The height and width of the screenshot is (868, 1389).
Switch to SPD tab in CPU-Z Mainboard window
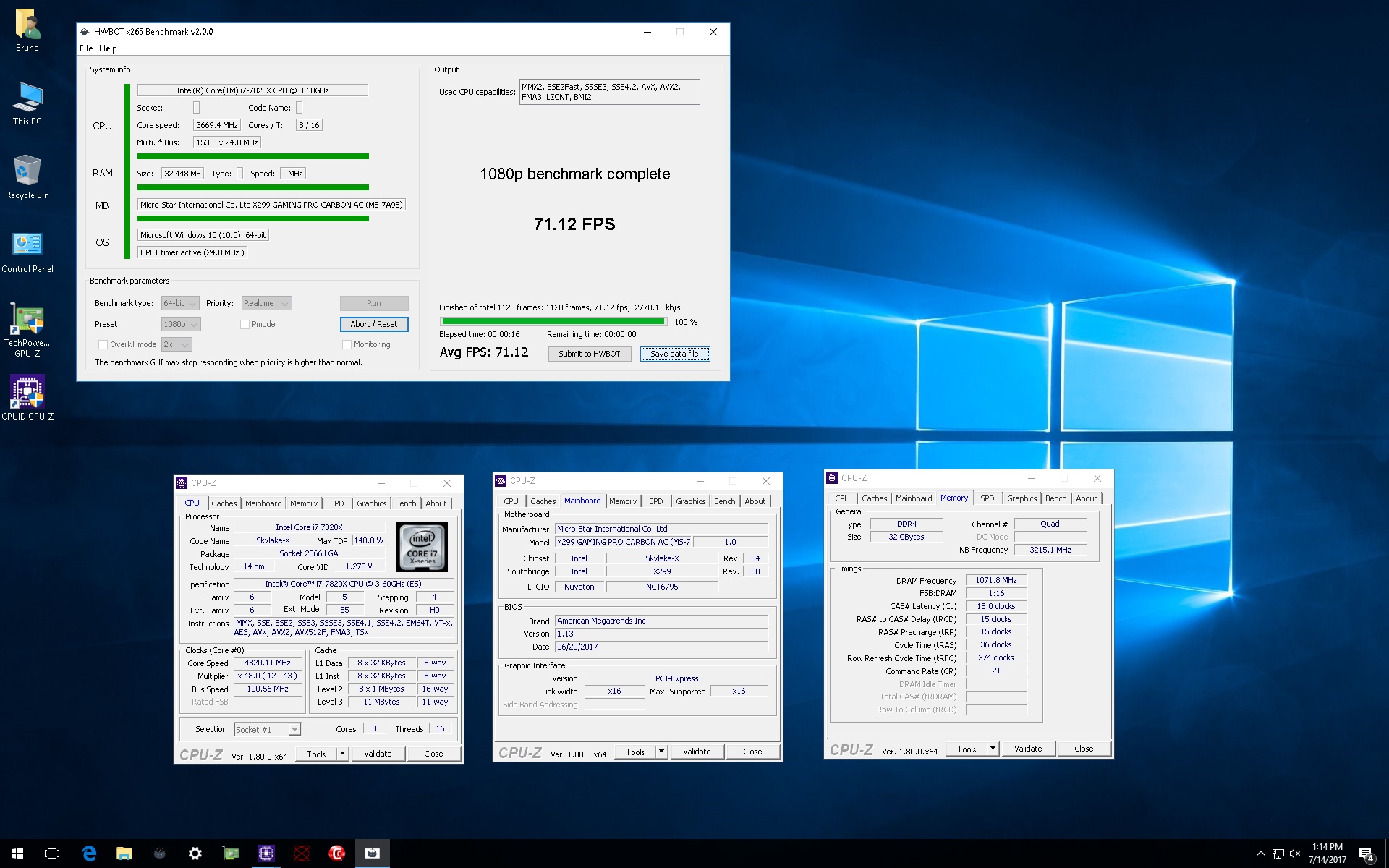click(656, 501)
